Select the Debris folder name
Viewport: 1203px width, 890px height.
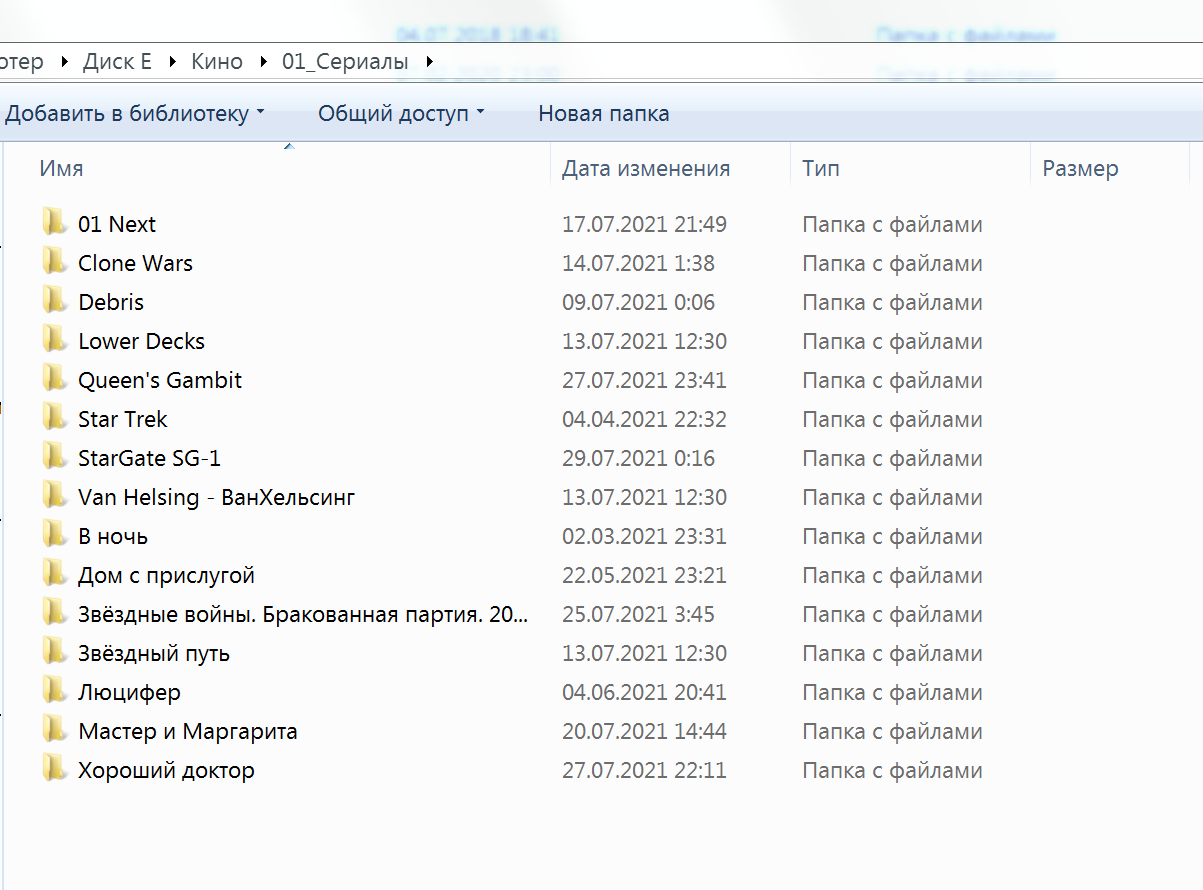tap(111, 302)
